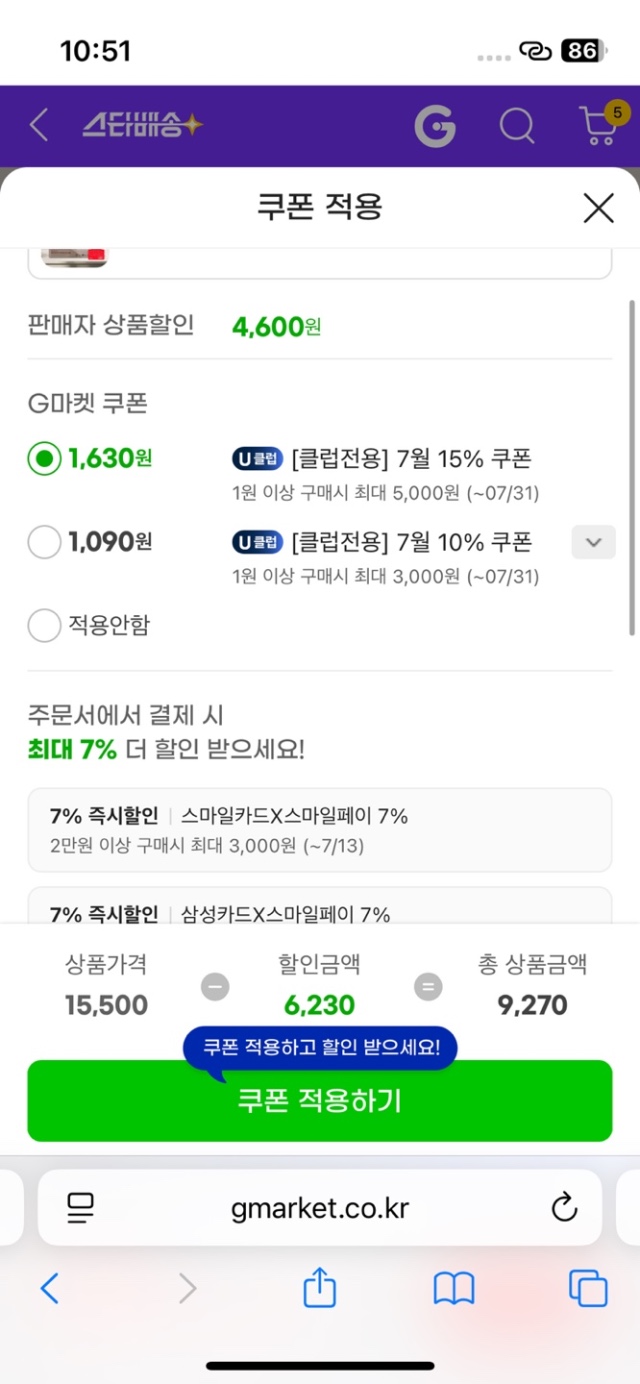This screenshot has width=640, height=1384.
Task: Open Safari reader/page menu icon
Action: tap(80, 1207)
